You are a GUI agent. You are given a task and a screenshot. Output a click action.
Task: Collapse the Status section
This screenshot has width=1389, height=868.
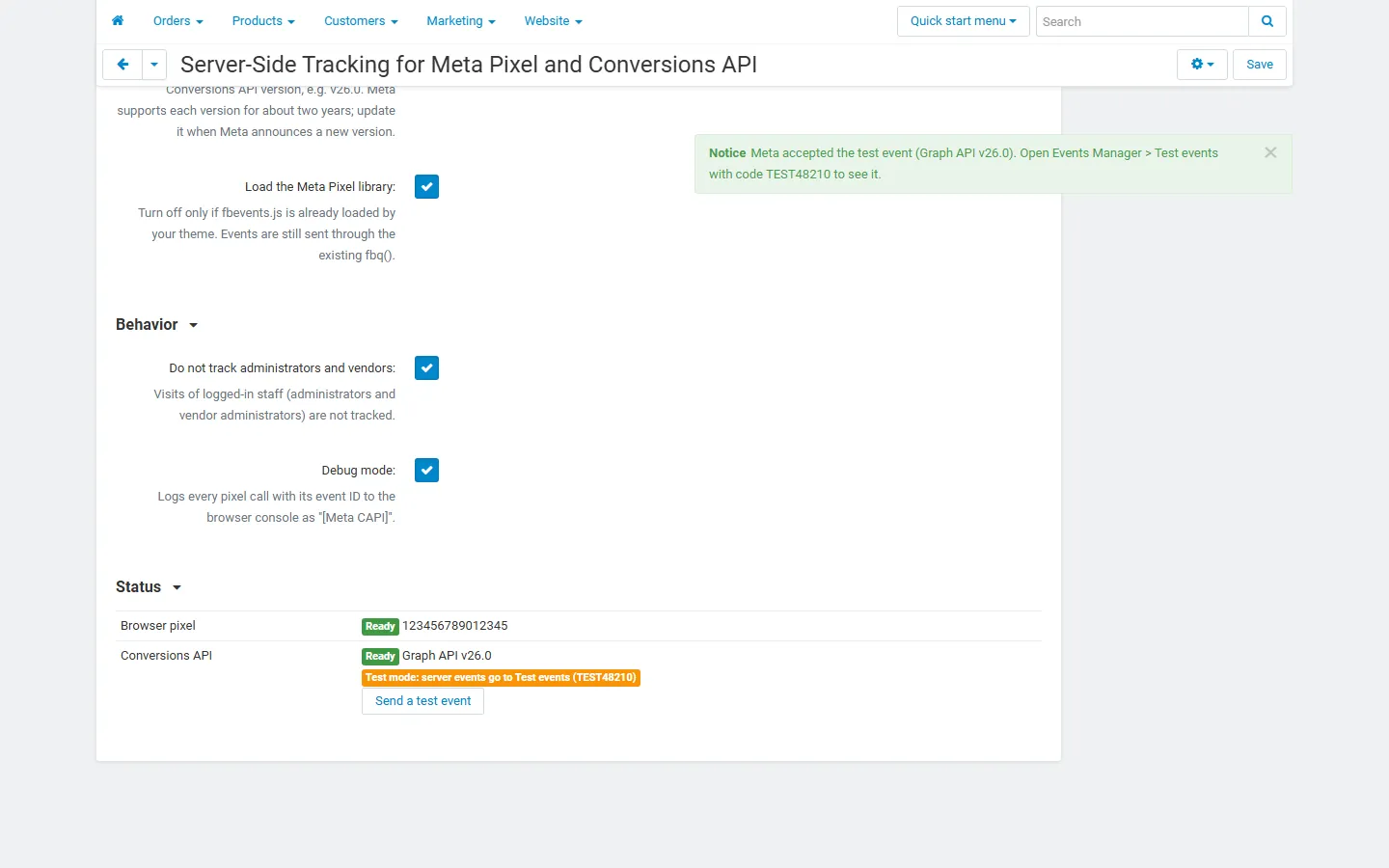[149, 587]
